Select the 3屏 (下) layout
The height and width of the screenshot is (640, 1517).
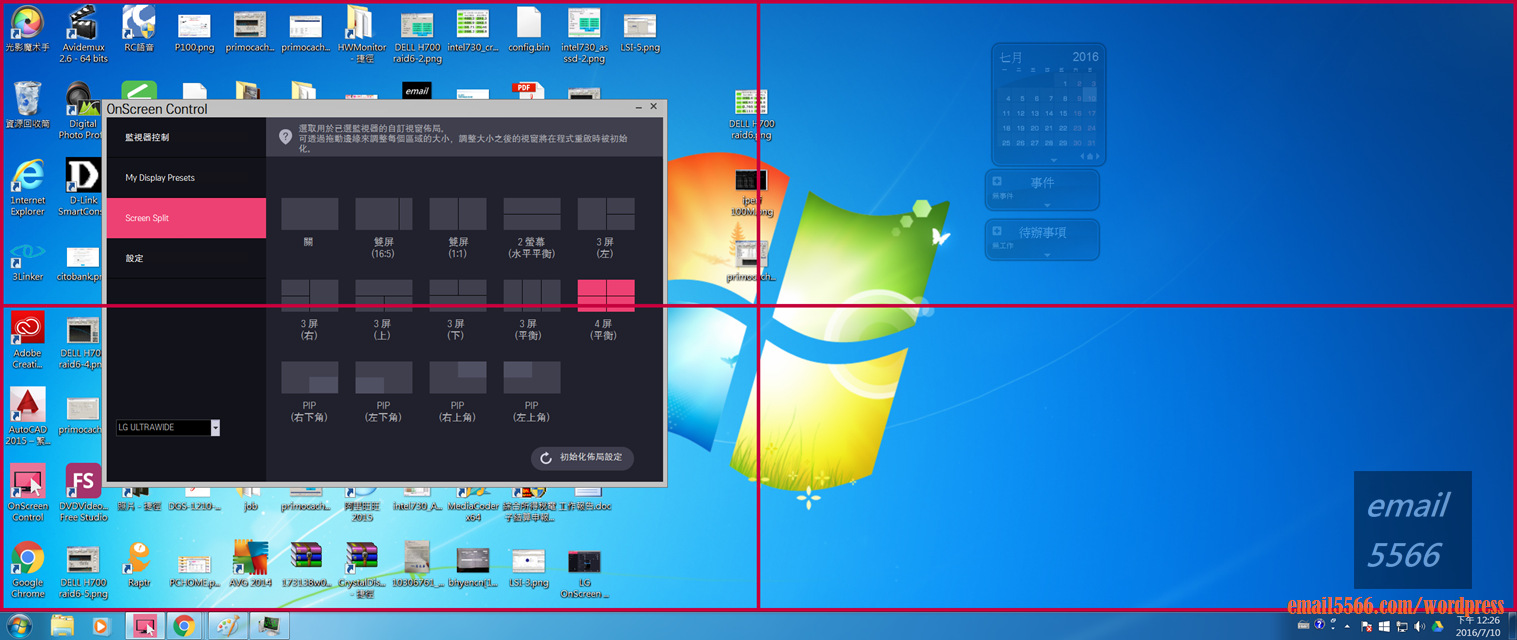[458, 296]
